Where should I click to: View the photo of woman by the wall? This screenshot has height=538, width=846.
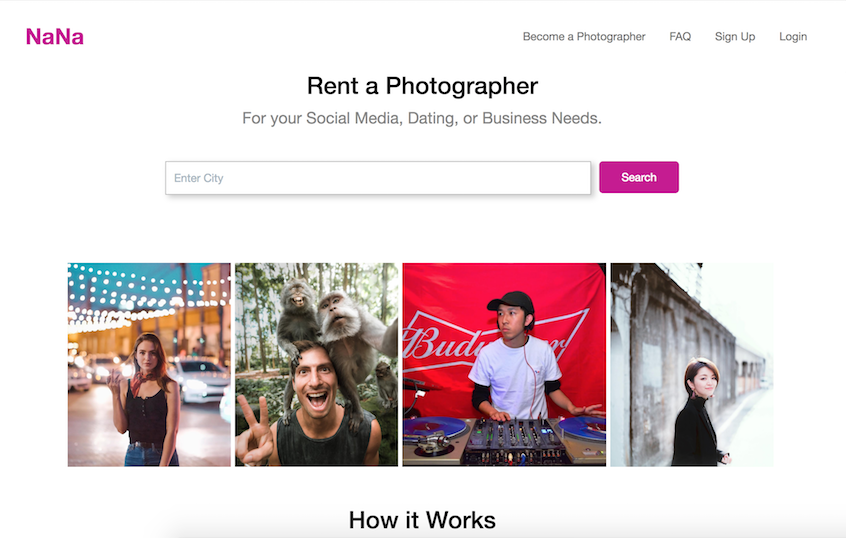(691, 364)
